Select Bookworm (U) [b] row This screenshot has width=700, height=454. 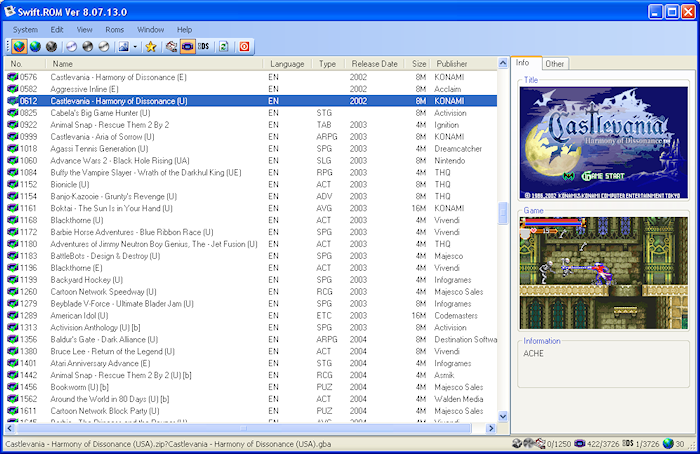[251, 387]
